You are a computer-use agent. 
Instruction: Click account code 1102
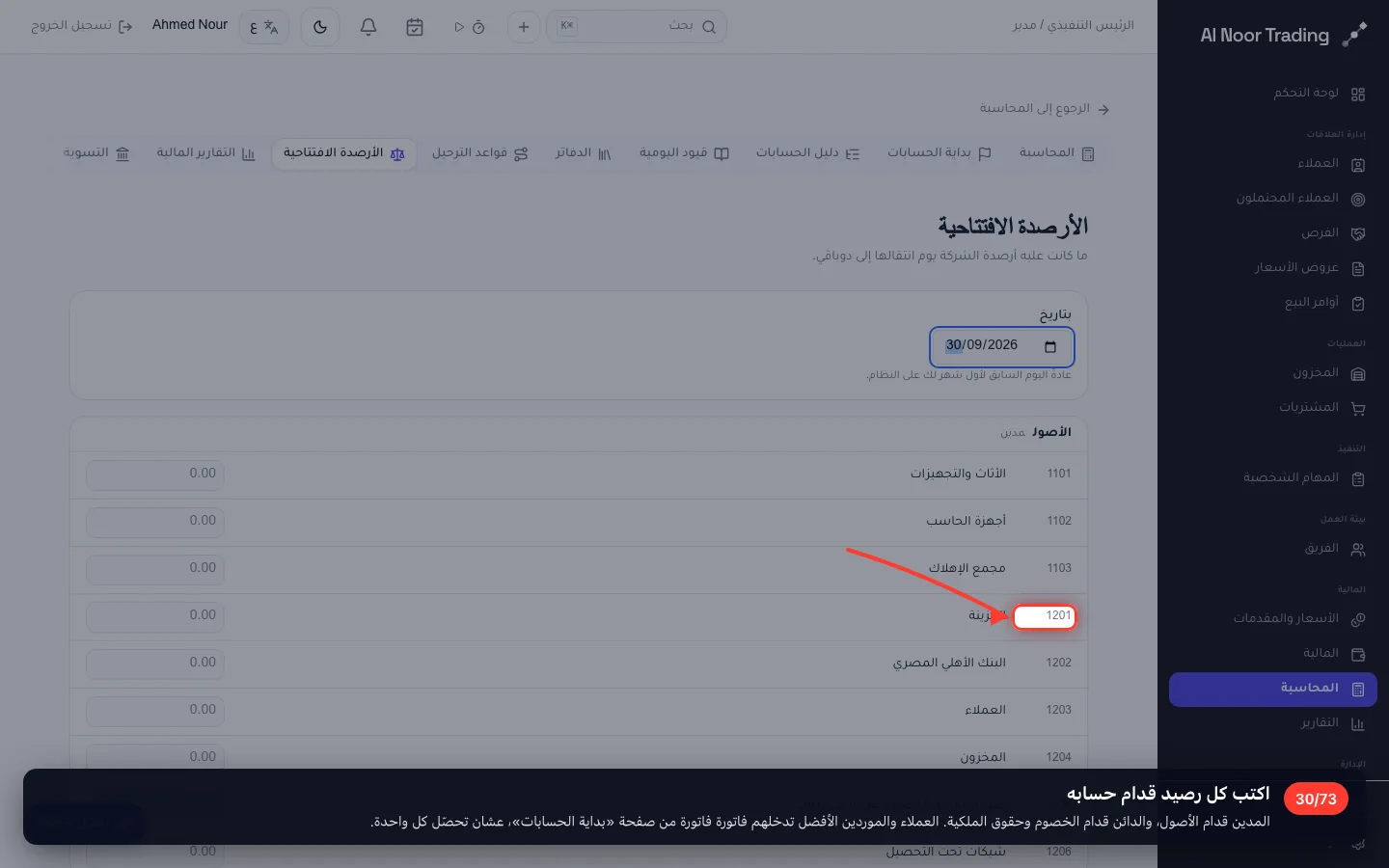coord(1059,521)
